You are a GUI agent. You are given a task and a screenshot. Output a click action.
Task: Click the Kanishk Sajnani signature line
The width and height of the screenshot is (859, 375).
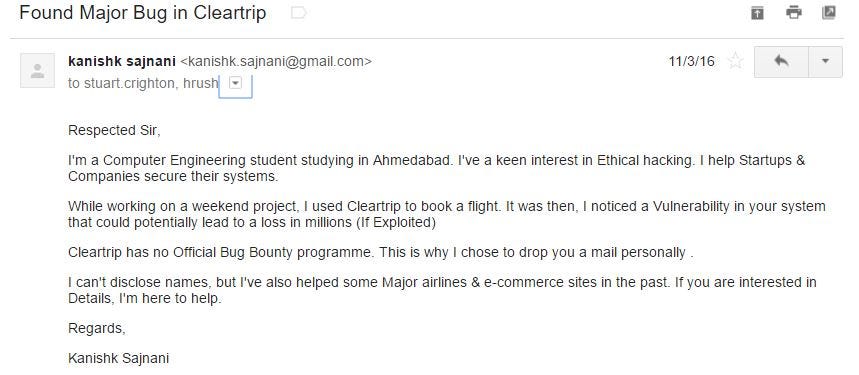118,359
